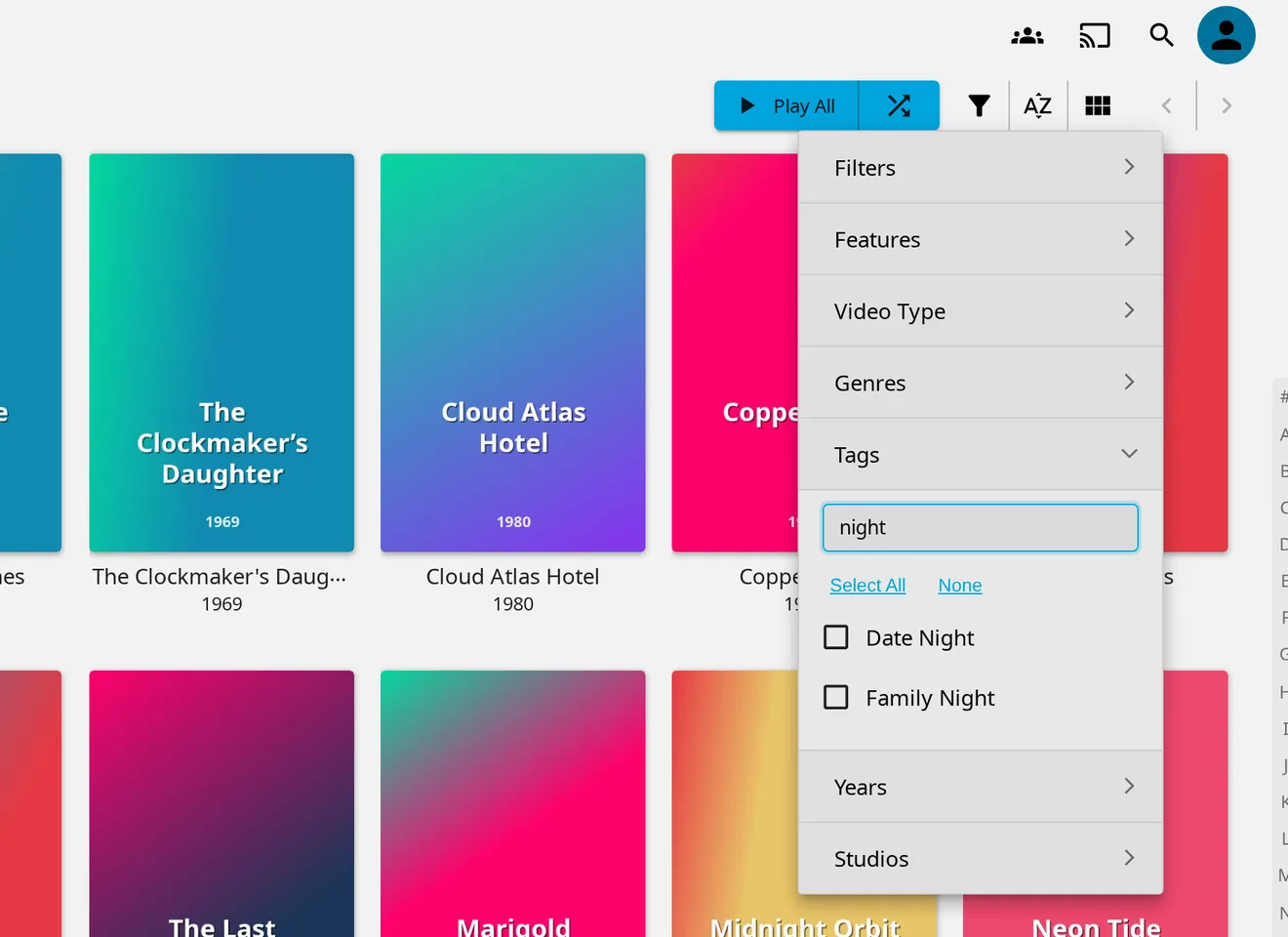
Task: Go to the next page arrow
Action: coord(1227,105)
